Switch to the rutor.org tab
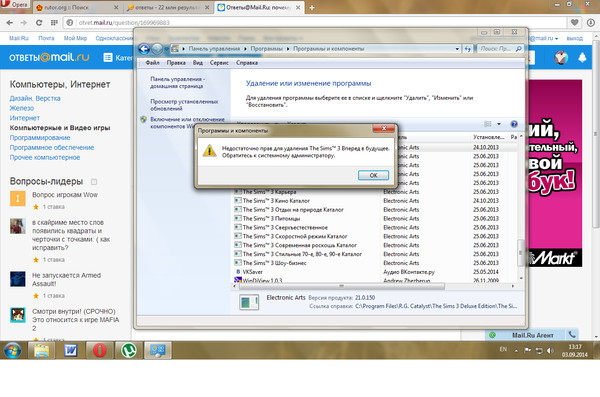The image size is (600, 397). coord(77,7)
